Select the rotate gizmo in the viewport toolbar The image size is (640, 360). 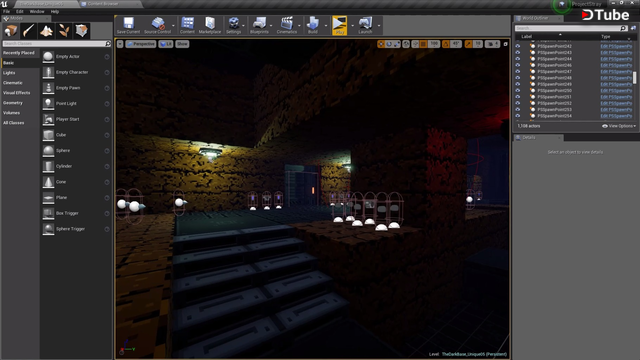(x=389, y=44)
